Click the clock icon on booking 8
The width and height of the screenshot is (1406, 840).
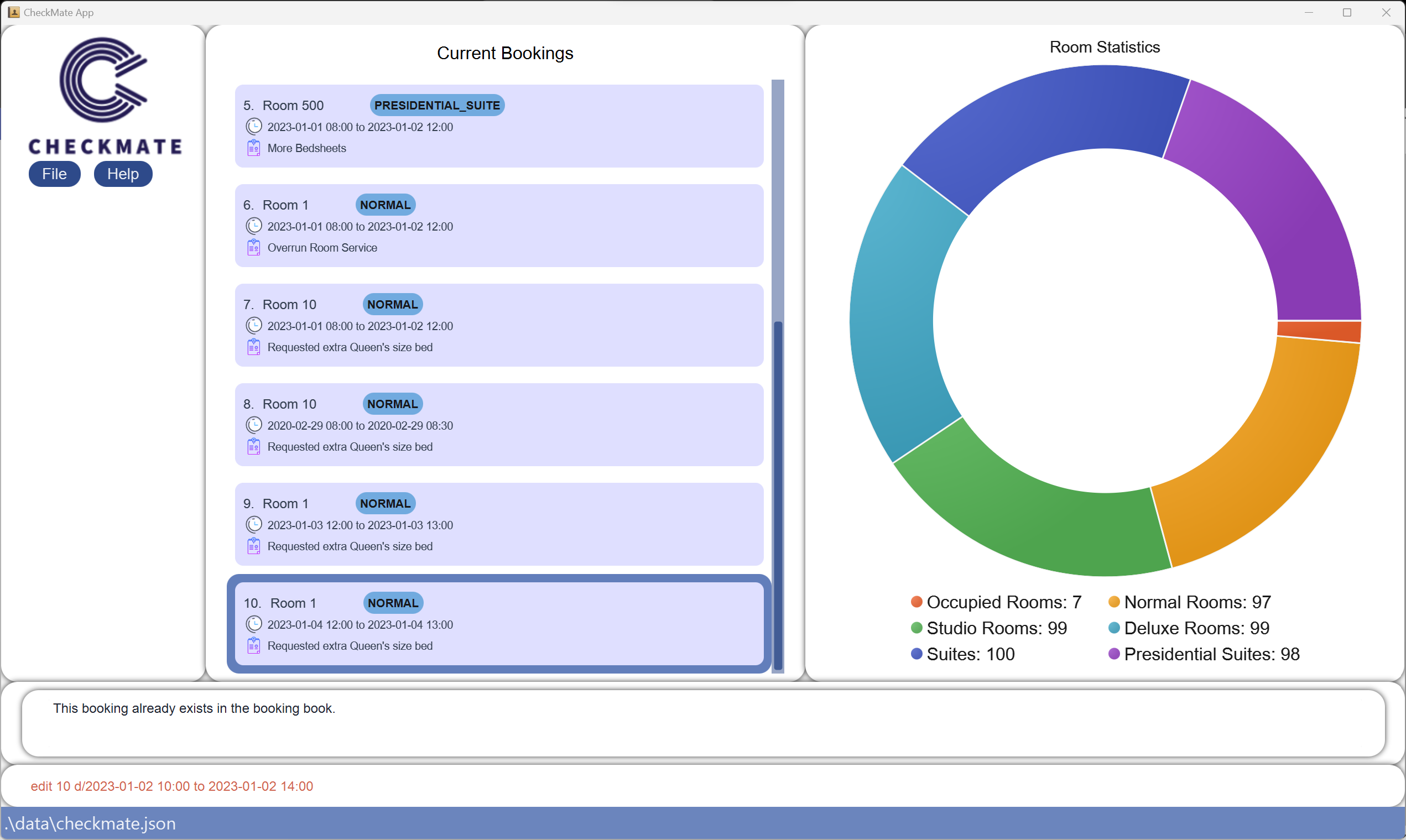coord(253,425)
